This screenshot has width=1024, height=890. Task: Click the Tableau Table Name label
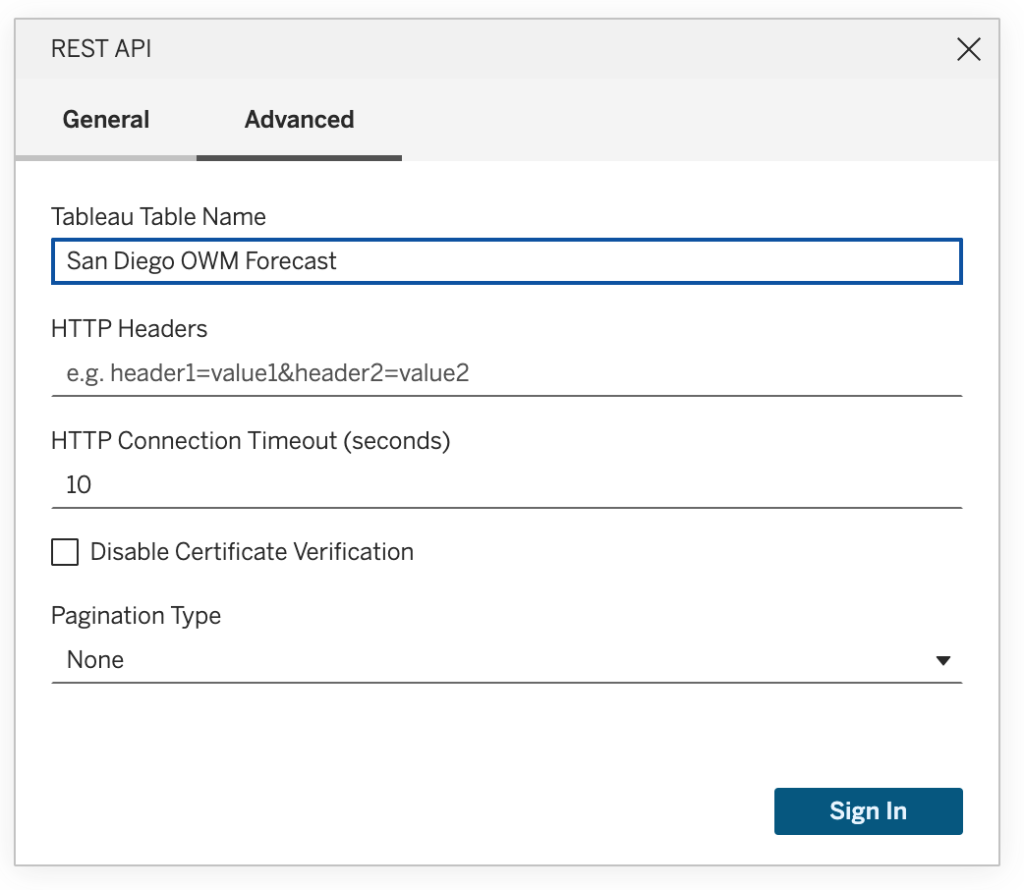[158, 217]
